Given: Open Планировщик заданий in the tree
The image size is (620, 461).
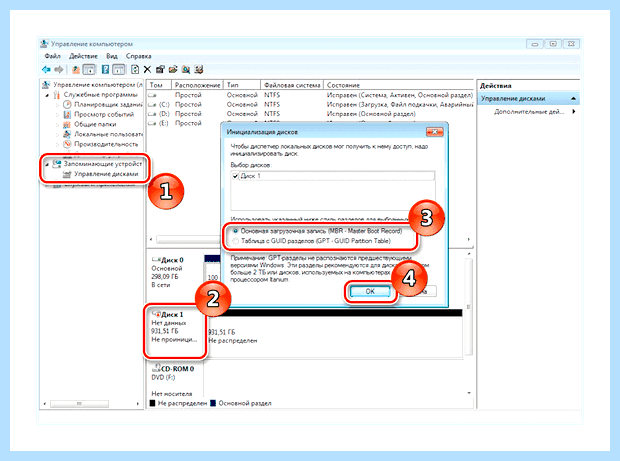Looking at the screenshot, I should pyautogui.click(x=108, y=104).
